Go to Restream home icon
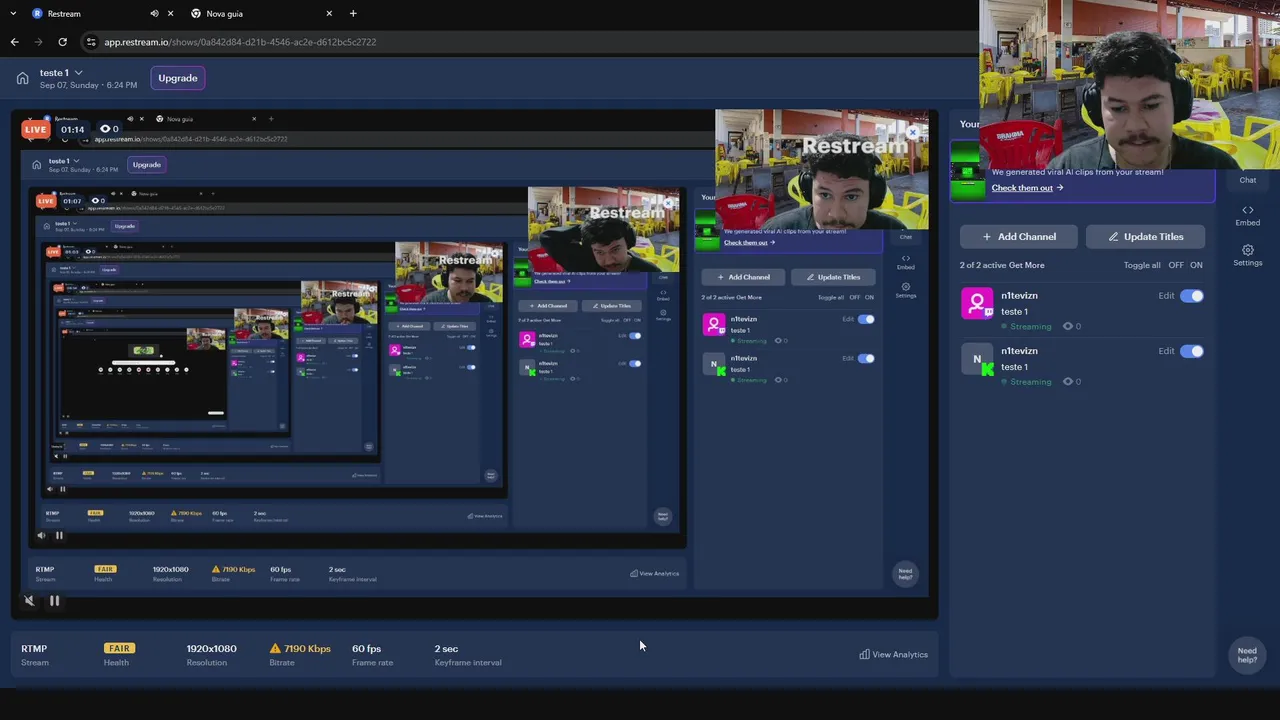1280x720 pixels. tap(22, 78)
